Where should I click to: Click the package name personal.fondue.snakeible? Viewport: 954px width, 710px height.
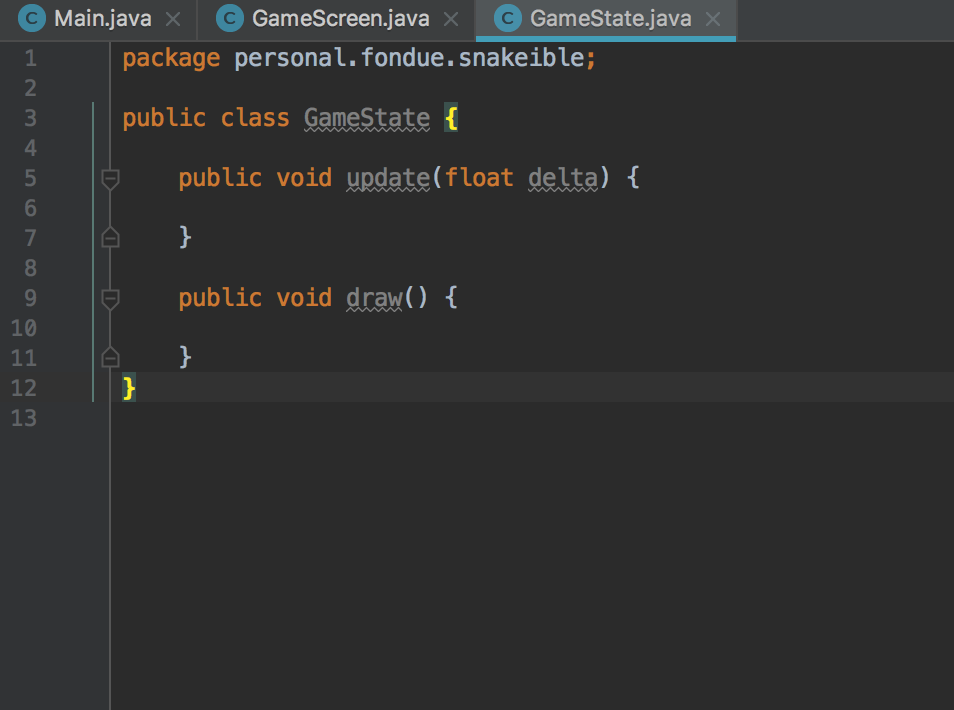(x=409, y=58)
